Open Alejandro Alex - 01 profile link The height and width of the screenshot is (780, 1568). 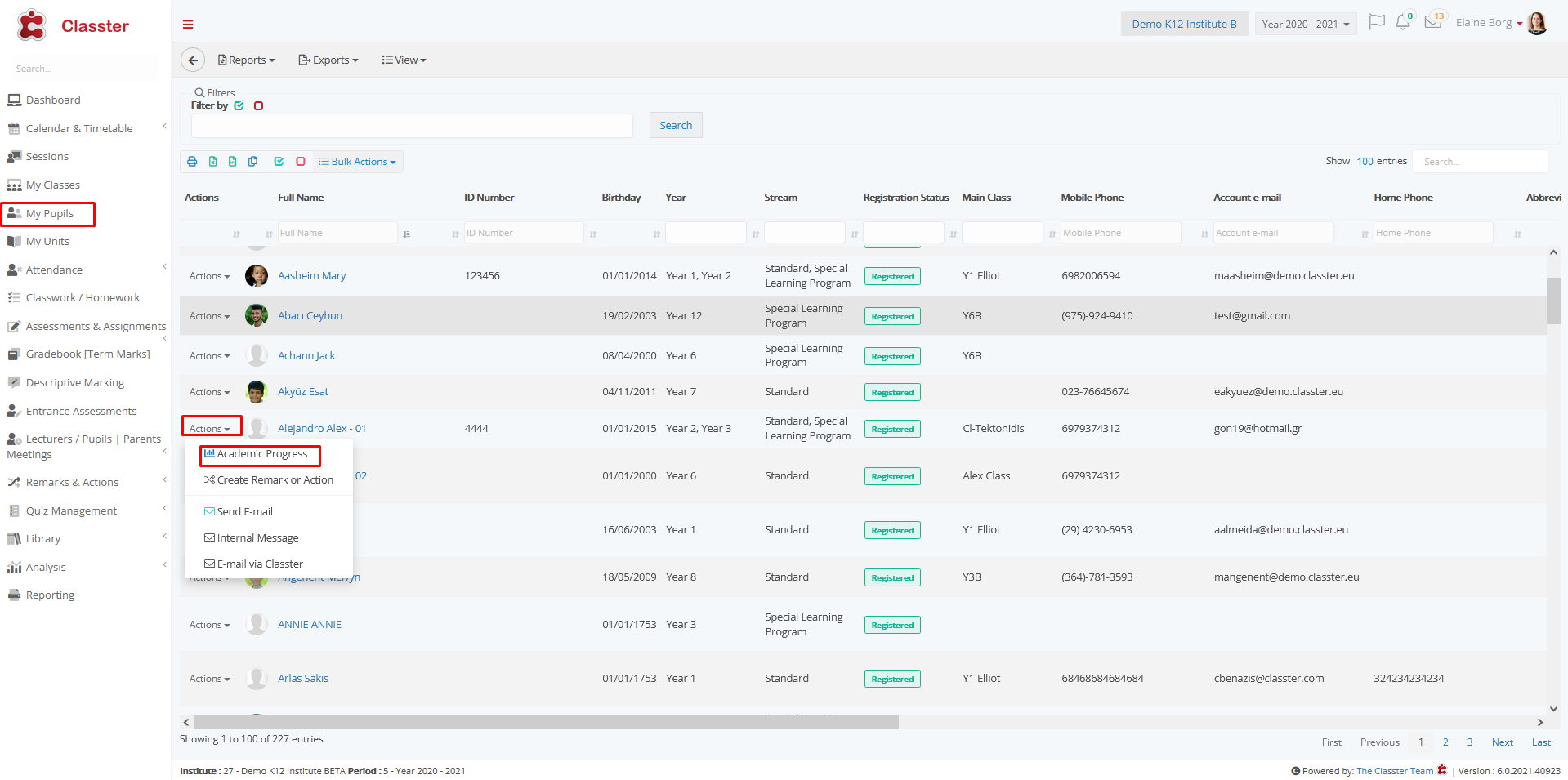pyautogui.click(x=322, y=429)
